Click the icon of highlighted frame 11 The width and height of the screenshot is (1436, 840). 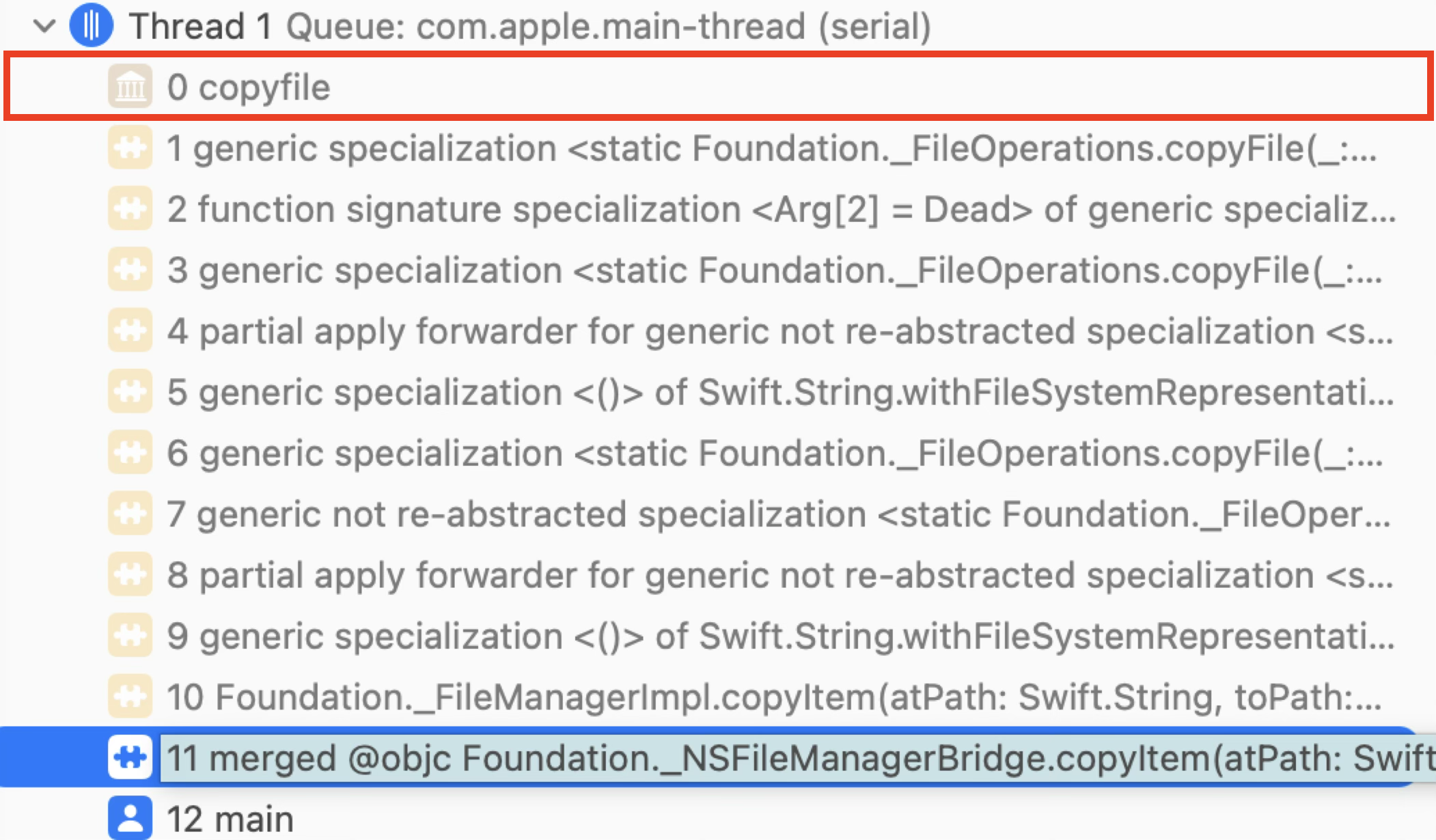(130, 757)
